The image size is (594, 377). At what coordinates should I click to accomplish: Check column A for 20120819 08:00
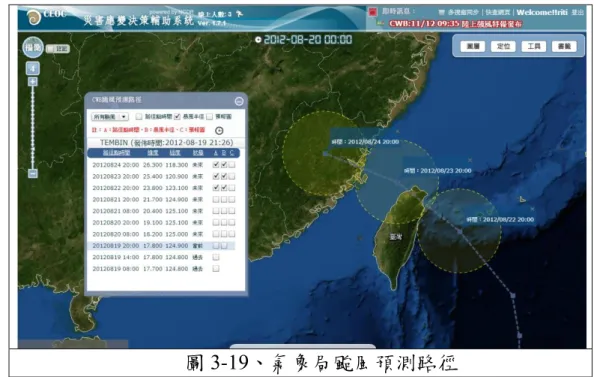(216, 269)
